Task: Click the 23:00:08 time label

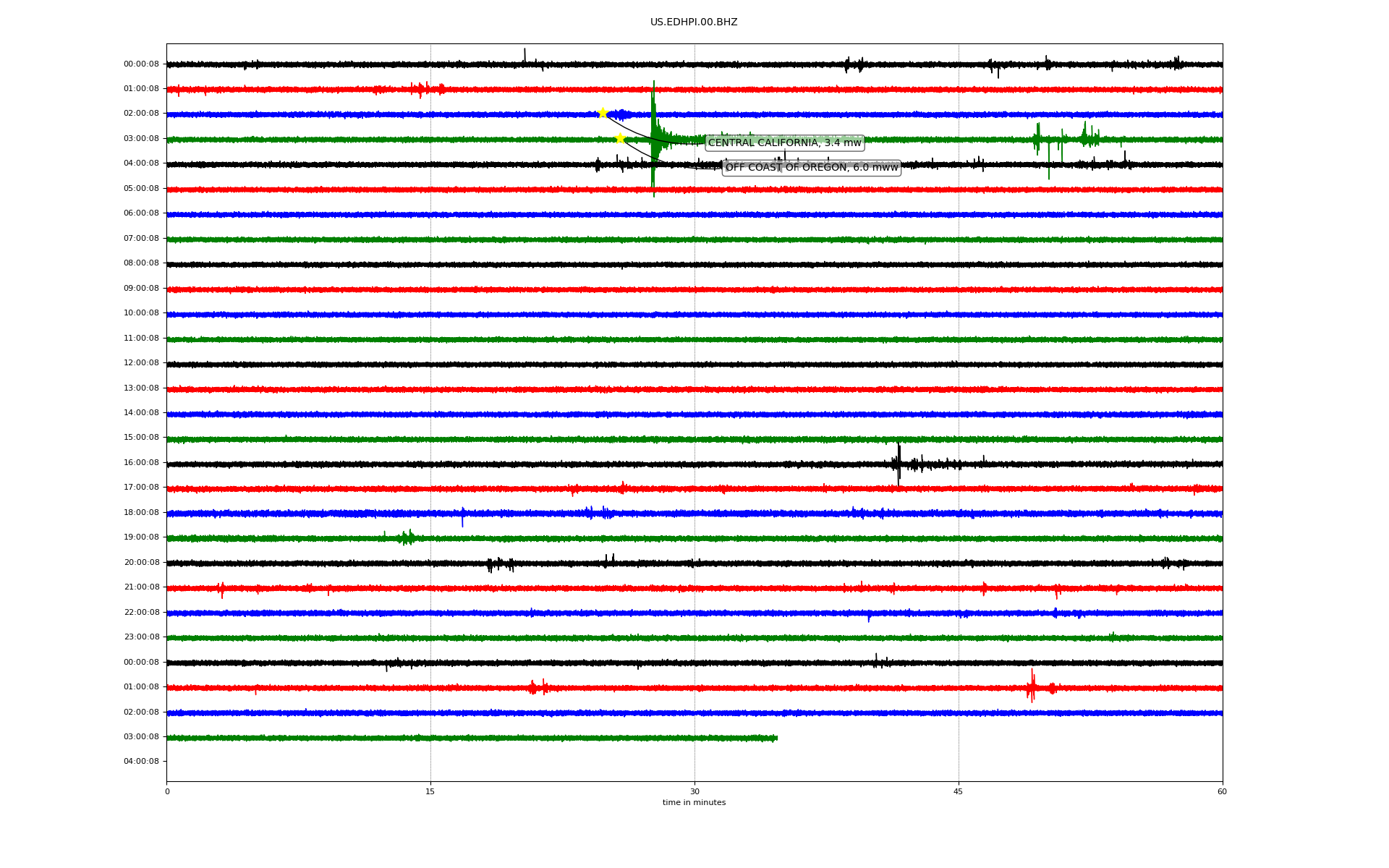Action: tap(141, 637)
